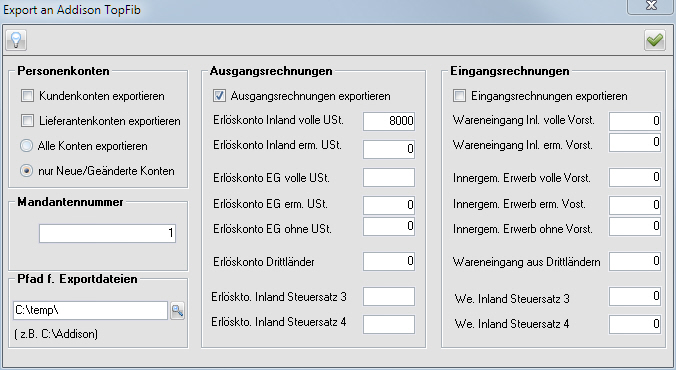Viewport: 676px width, 370px height.
Task: Click We. Inland Steuersatz 3 field
Action: click(x=635, y=296)
